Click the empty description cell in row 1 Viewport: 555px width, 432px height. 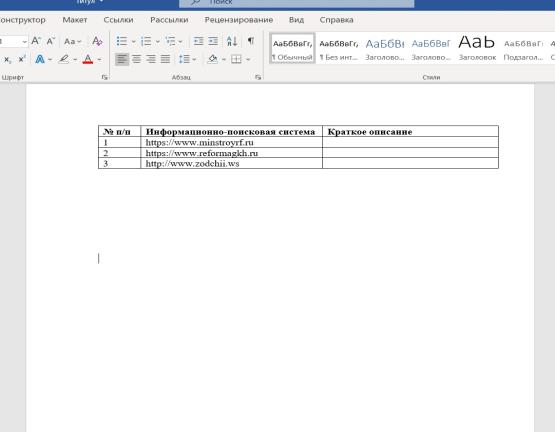[x=411, y=142]
